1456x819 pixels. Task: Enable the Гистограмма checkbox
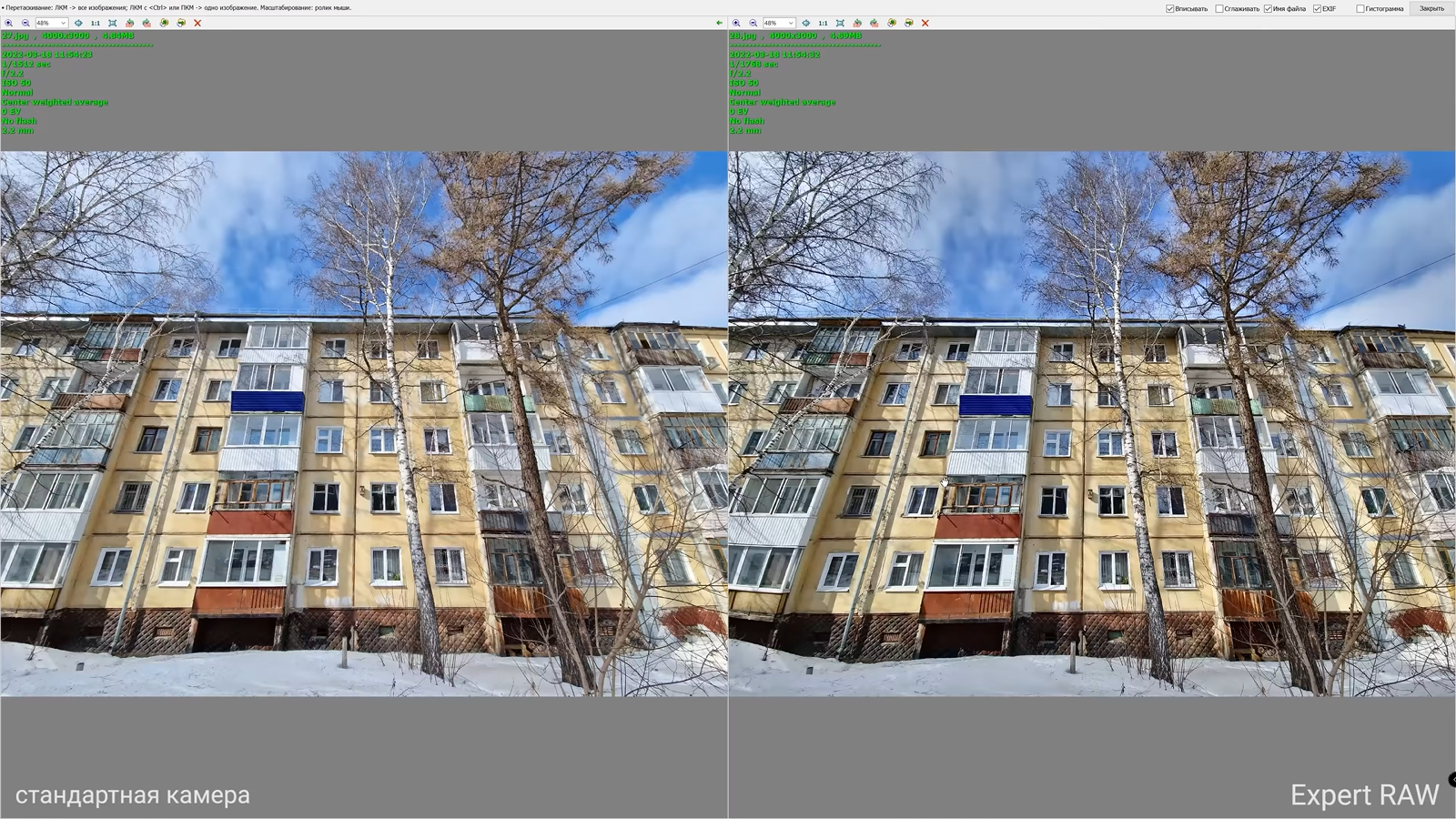(x=1360, y=9)
